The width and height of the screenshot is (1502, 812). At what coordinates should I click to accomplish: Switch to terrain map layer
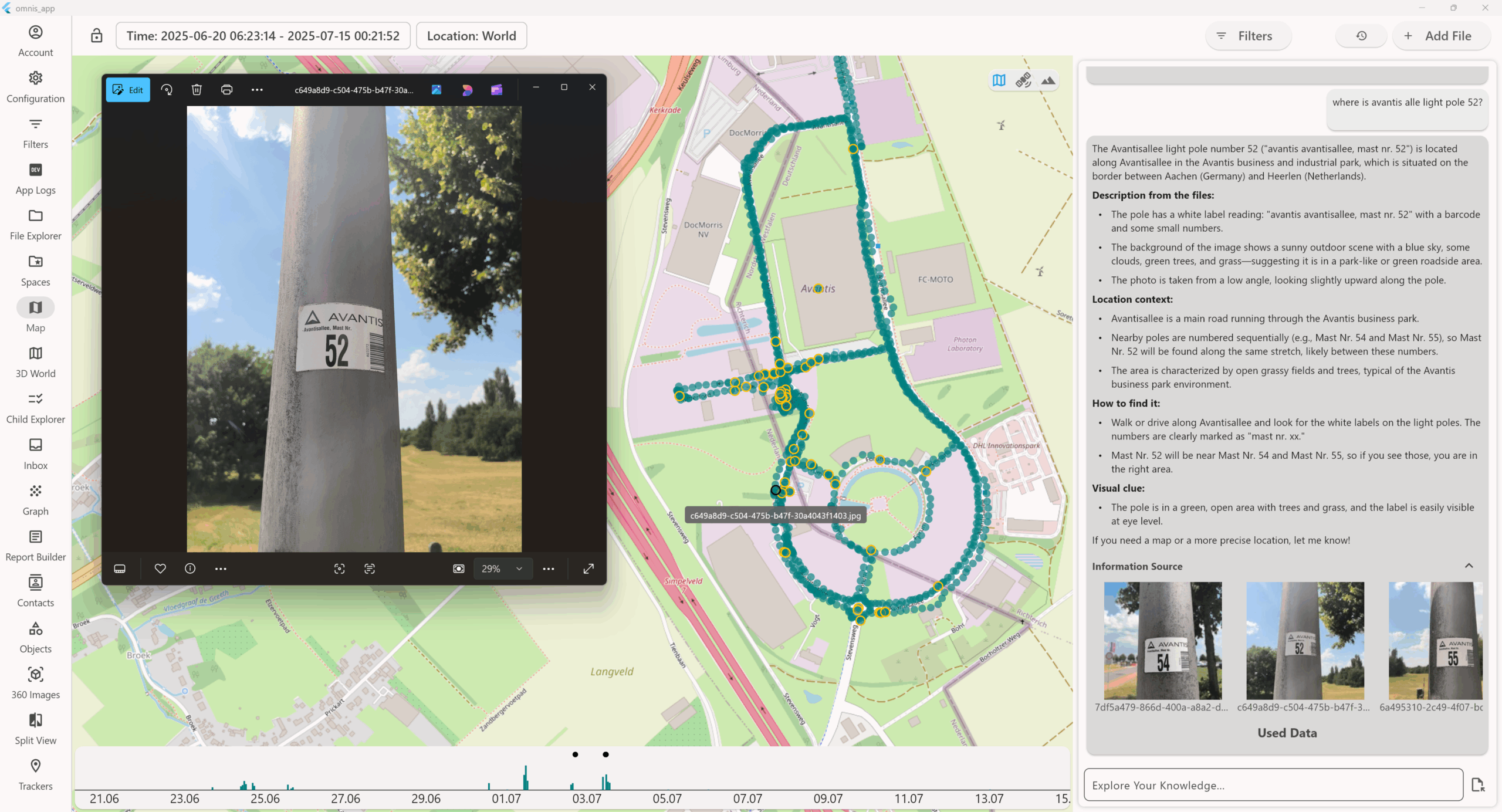point(1048,80)
